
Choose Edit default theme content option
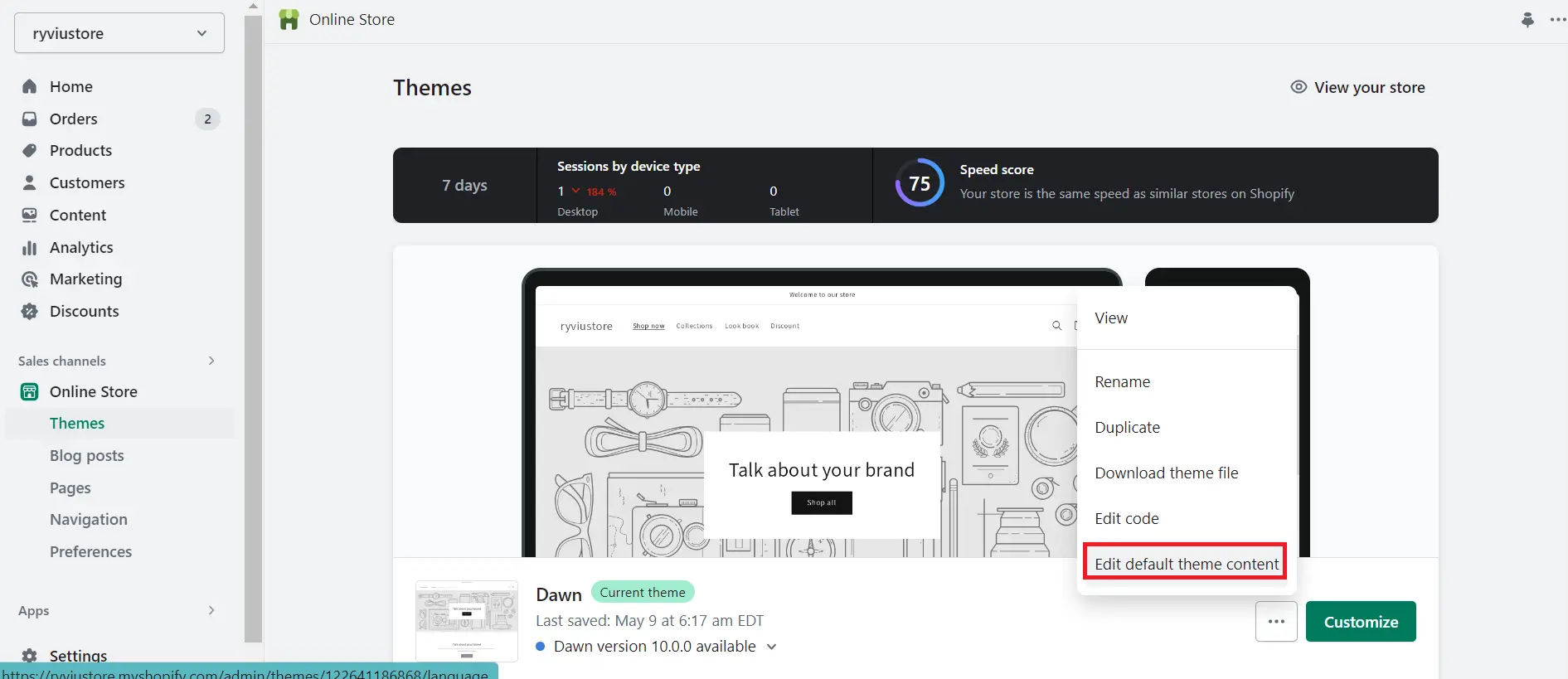[1187, 564]
